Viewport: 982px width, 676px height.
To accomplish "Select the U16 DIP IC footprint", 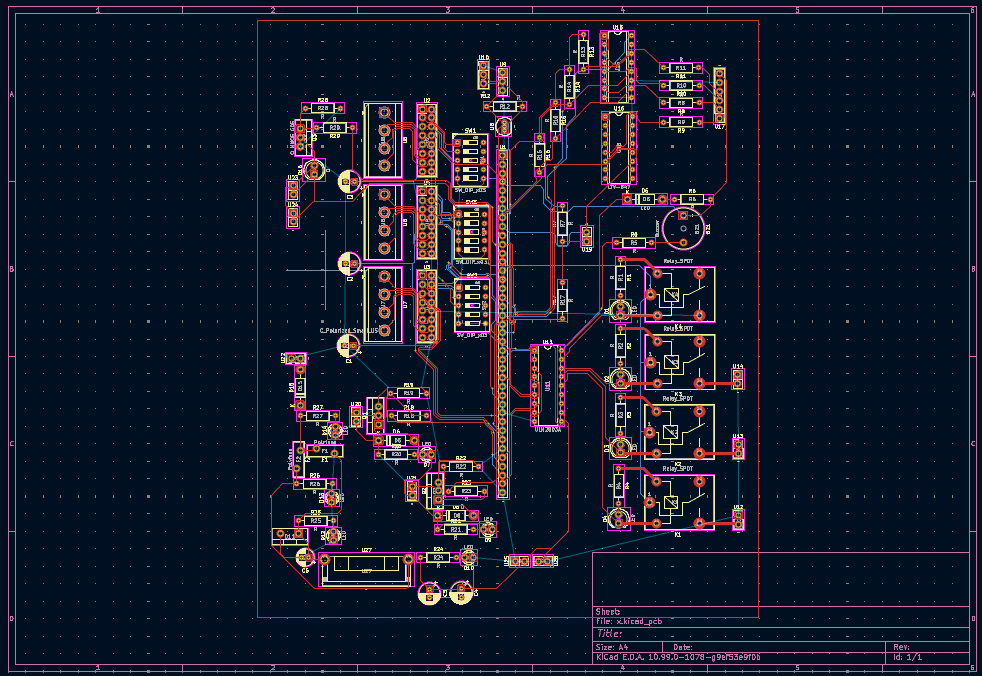I will coord(619,148).
